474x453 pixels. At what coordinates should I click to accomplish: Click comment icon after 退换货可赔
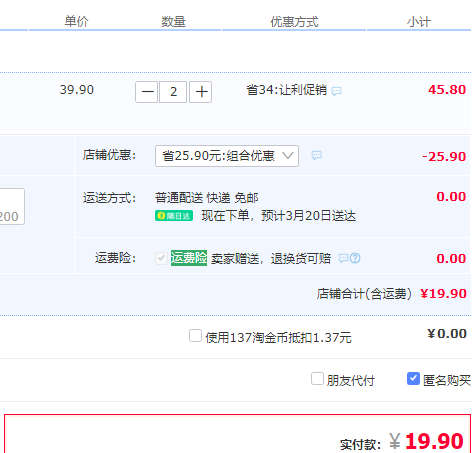click(343, 258)
